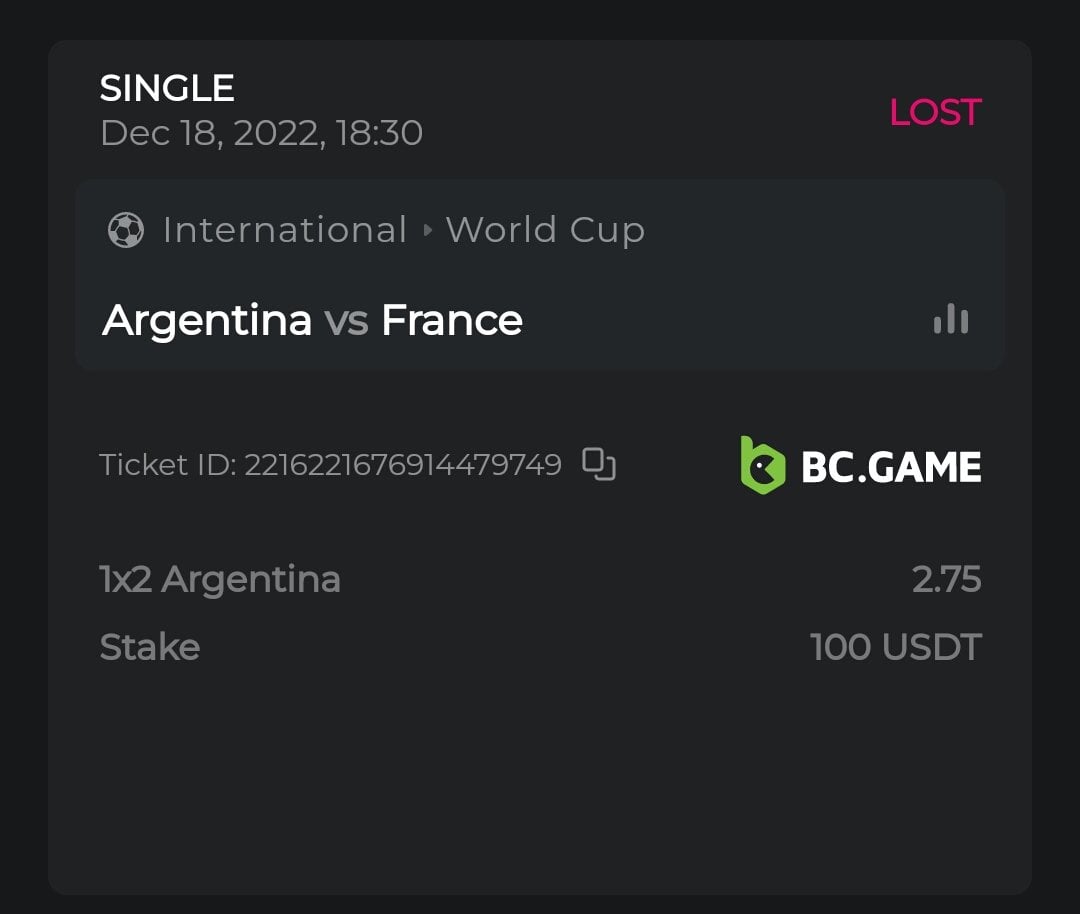Click the green BC.GAME logo icon
The width and height of the screenshot is (1080, 914).
point(762,465)
